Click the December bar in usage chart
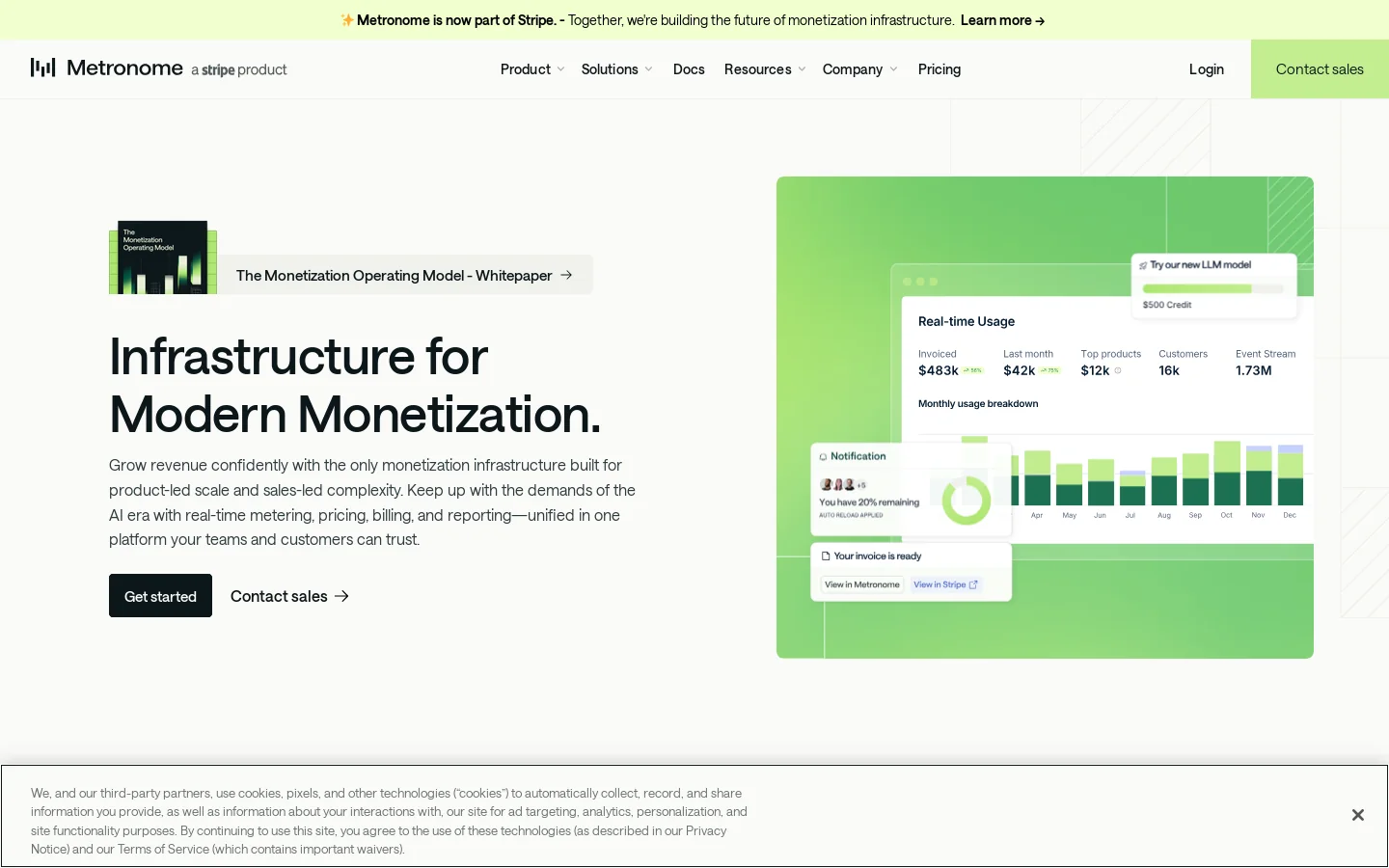Viewport: 1389px width, 868px height. pyautogui.click(x=1291, y=475)
